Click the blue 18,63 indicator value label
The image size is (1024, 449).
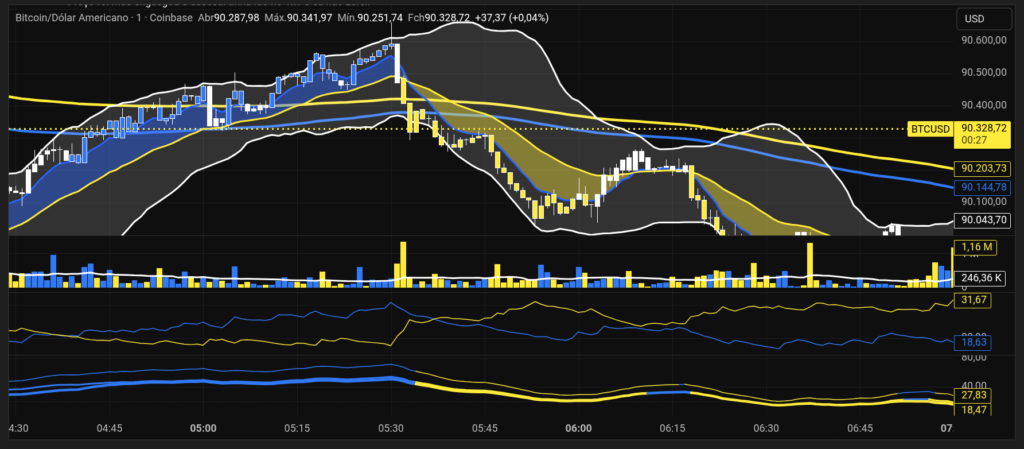[972, 342]
